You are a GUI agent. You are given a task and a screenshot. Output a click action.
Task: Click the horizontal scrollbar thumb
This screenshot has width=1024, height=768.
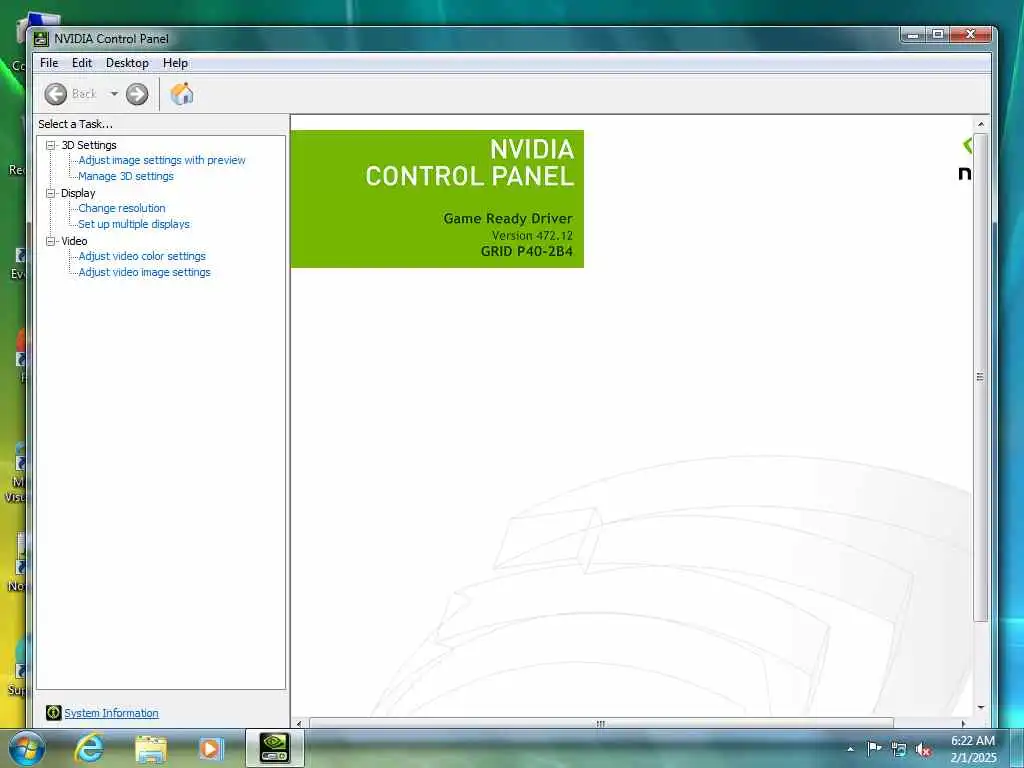[x=601, y=724]
